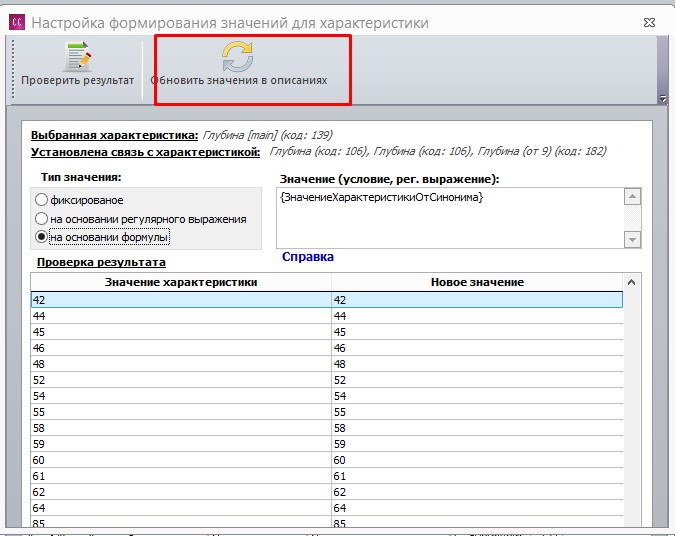This screenshot has width=675, height=536.
Task: Click the Значение характеристики column header
Action: [x=181, y=282]
